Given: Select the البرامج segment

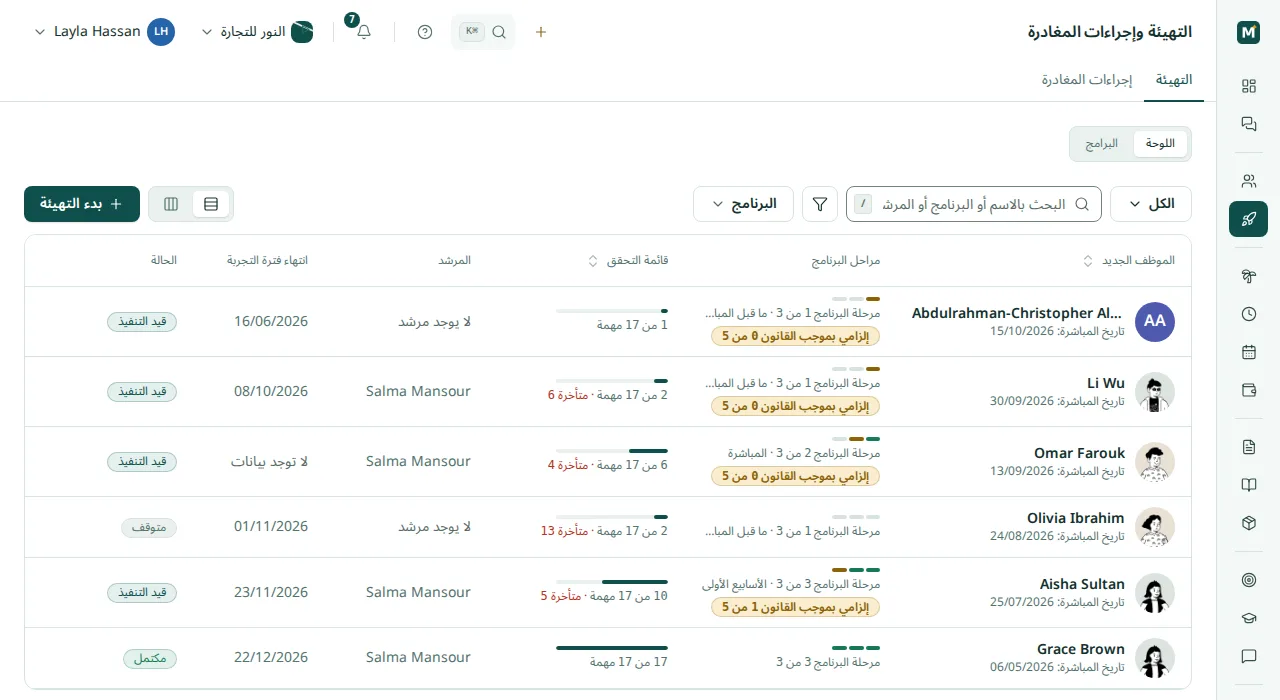Looking at the screenshot, I should 1102,144.
